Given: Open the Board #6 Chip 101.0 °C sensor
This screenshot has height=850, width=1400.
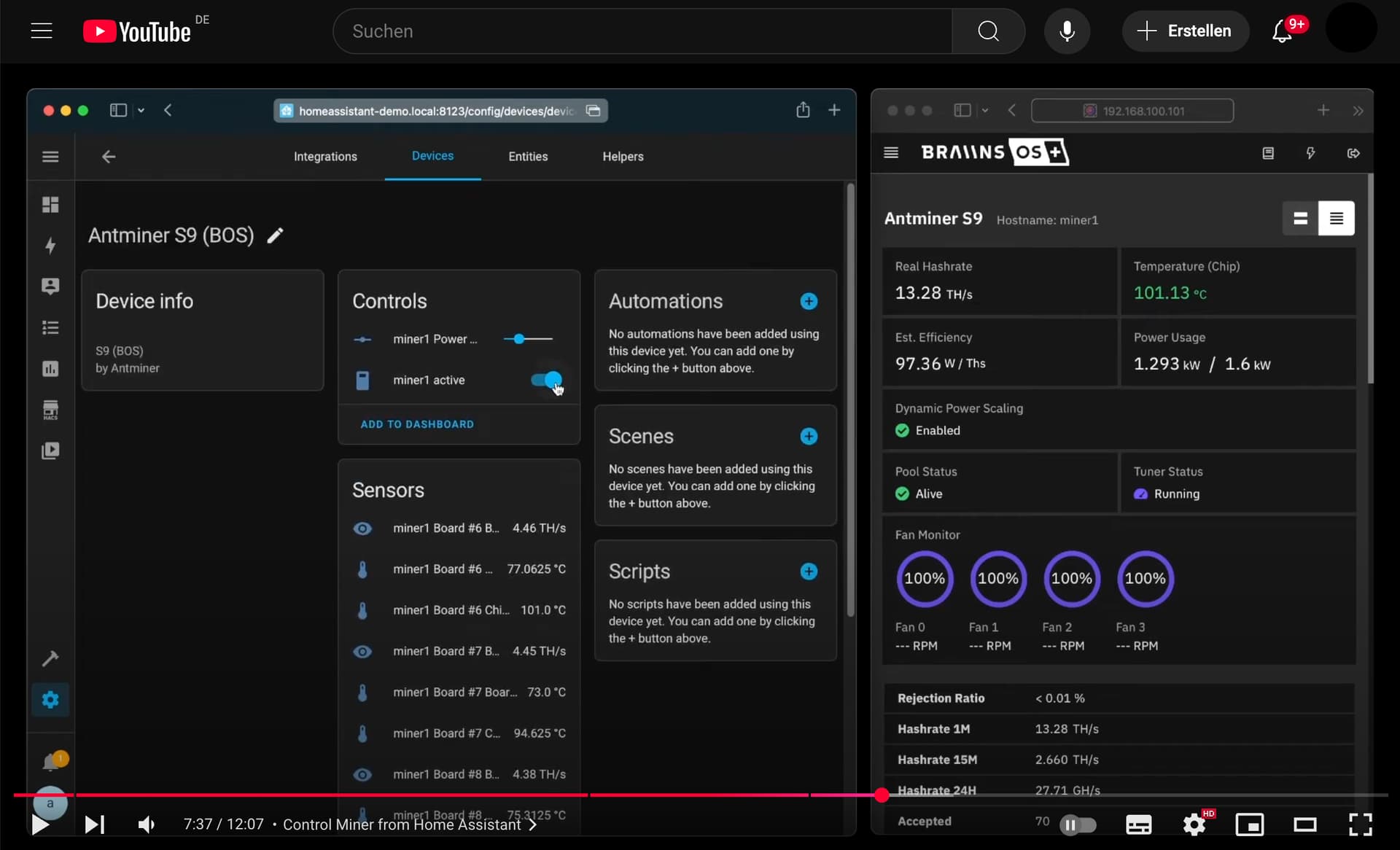Looking at the screenshot, I should coord(459,610).
